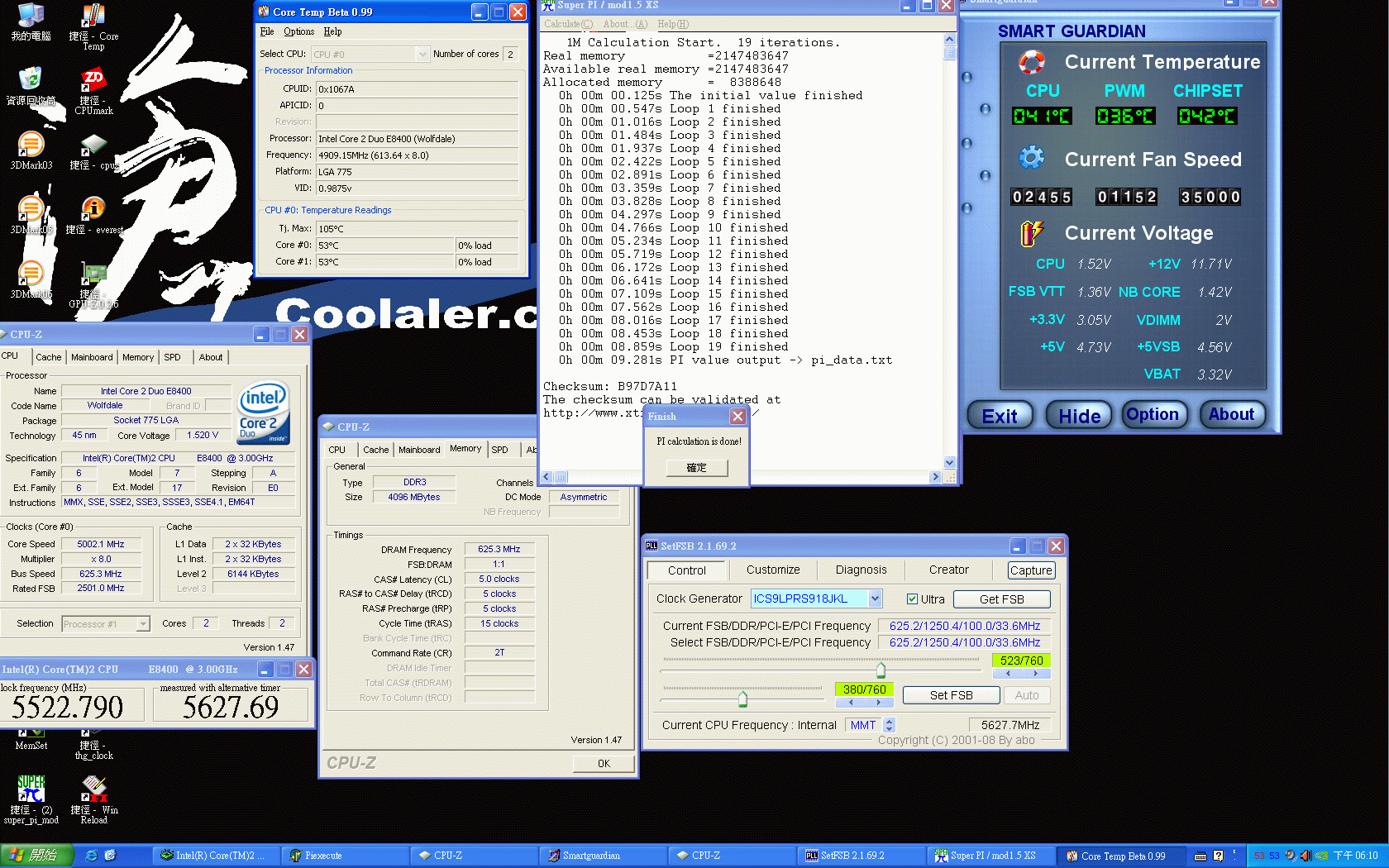Select the CPU tab in middle CPU-Z window
This screenshot has width=1389, height=868.
(337, 450)
